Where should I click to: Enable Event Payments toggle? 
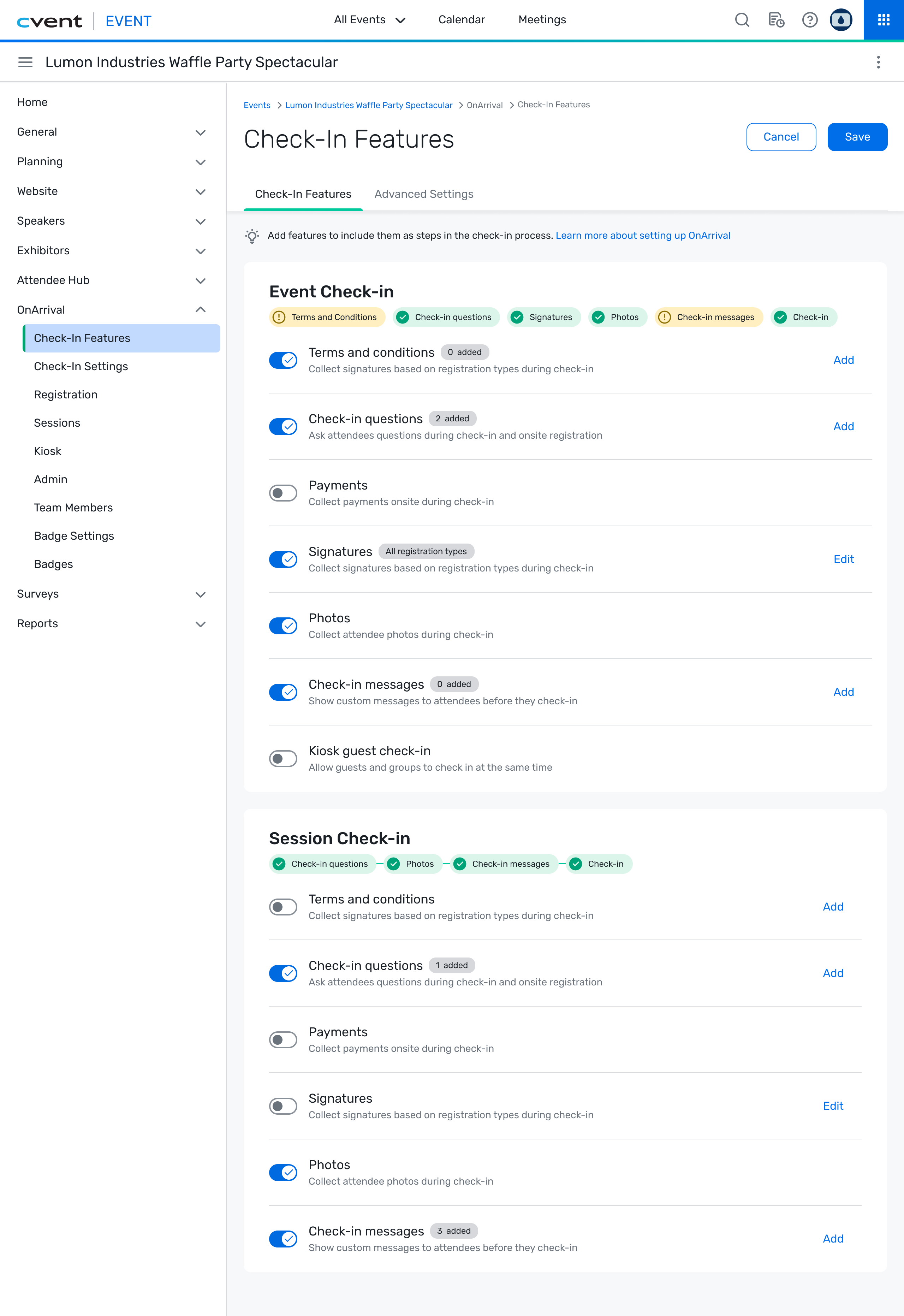283,493
